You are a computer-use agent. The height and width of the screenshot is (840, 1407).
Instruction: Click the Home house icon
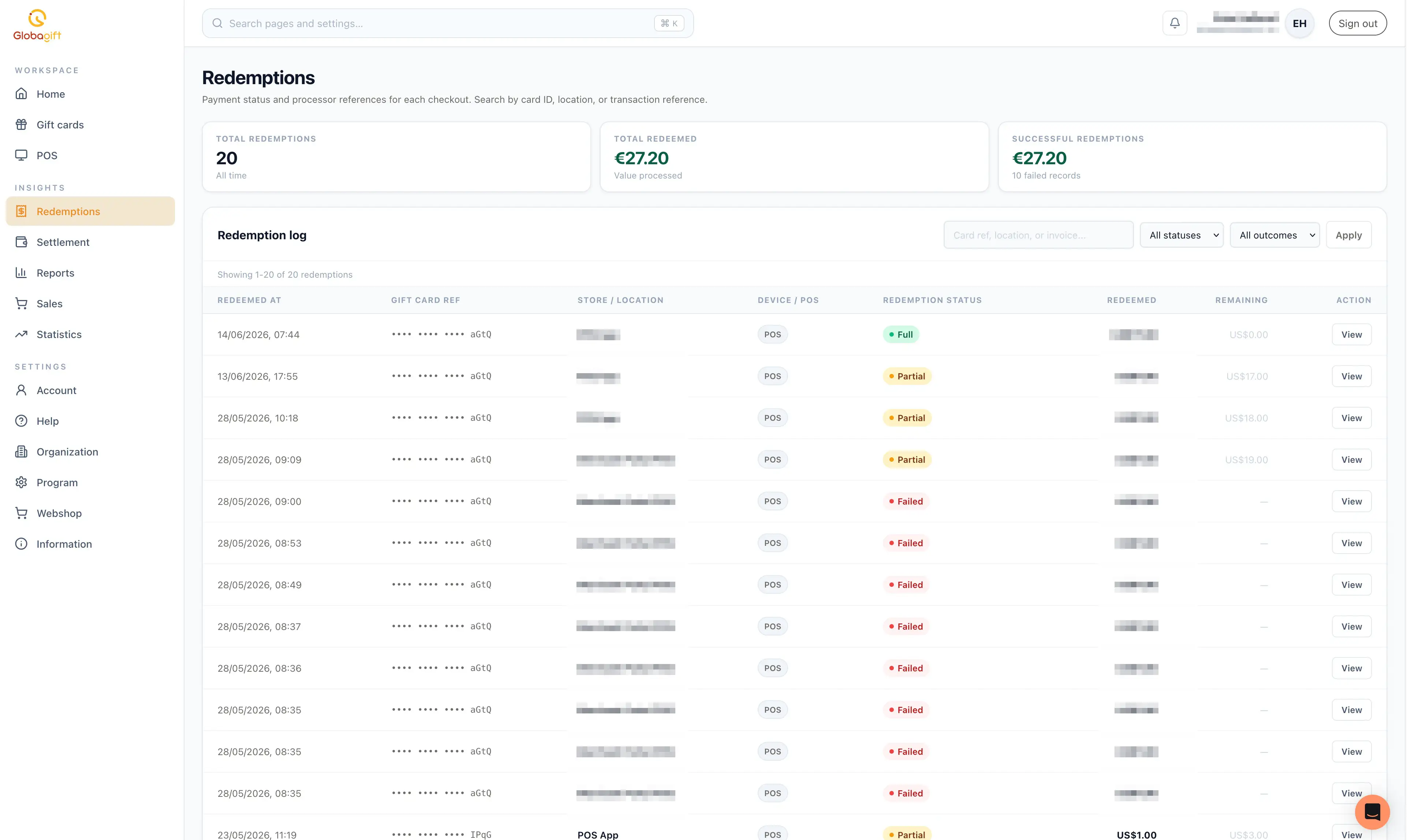click(22, 94)
